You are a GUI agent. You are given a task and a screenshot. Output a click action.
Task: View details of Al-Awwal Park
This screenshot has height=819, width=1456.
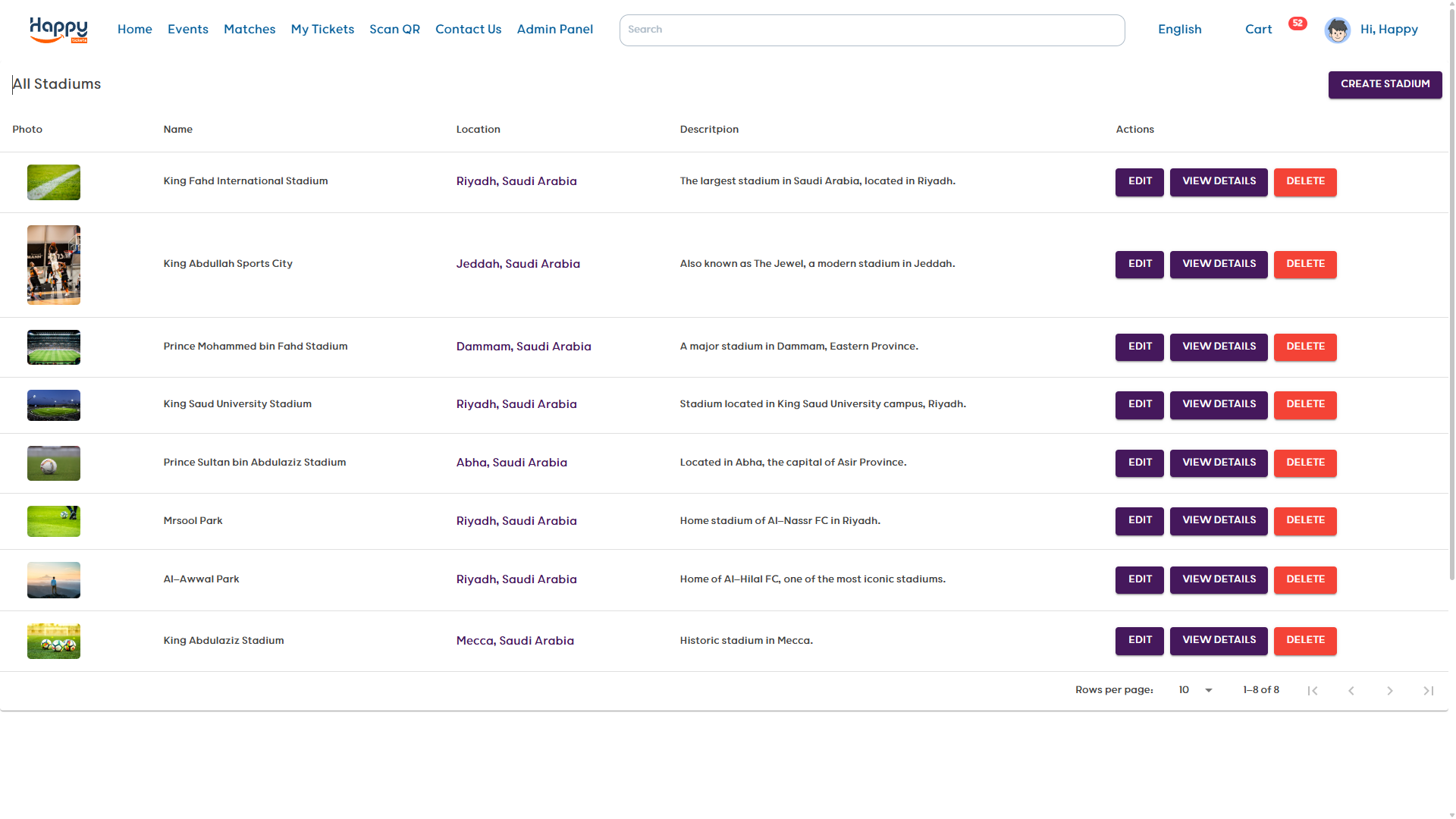(1219, 579)
